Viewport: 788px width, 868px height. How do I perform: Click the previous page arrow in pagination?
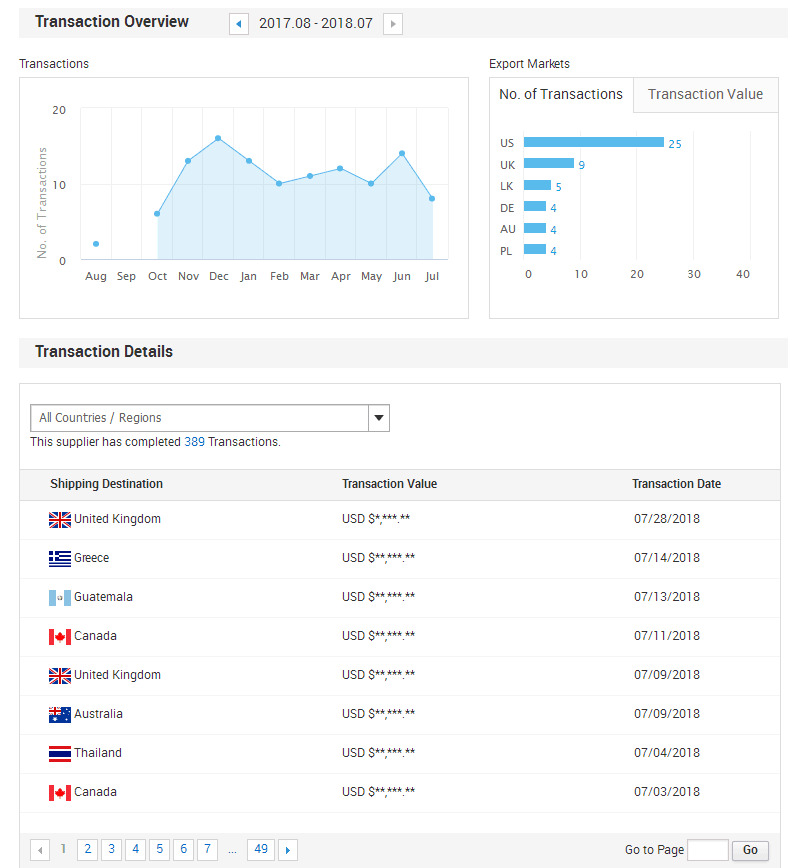41,850
